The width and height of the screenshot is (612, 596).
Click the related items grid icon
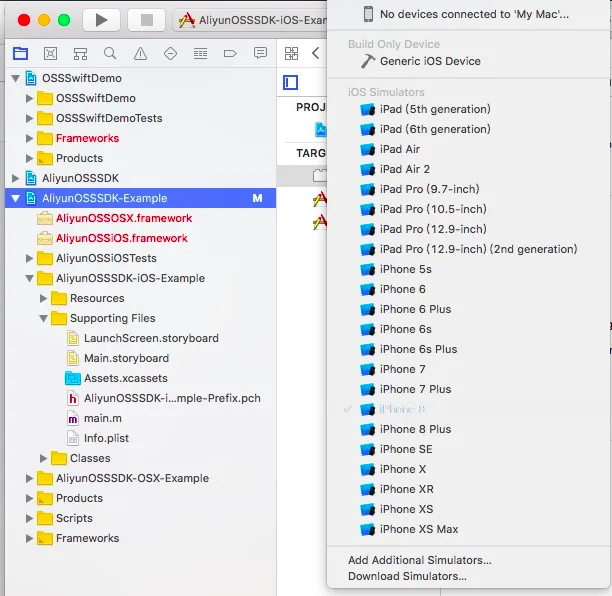pos(291,53)
